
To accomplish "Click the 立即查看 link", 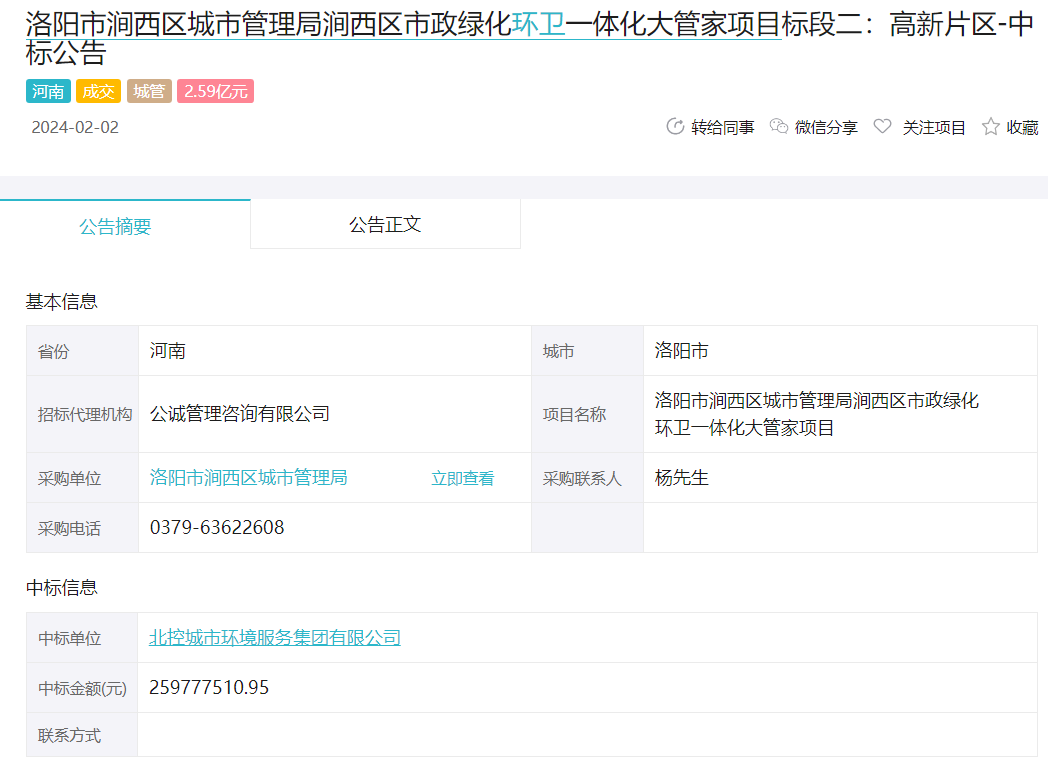I will pos(463,478).
